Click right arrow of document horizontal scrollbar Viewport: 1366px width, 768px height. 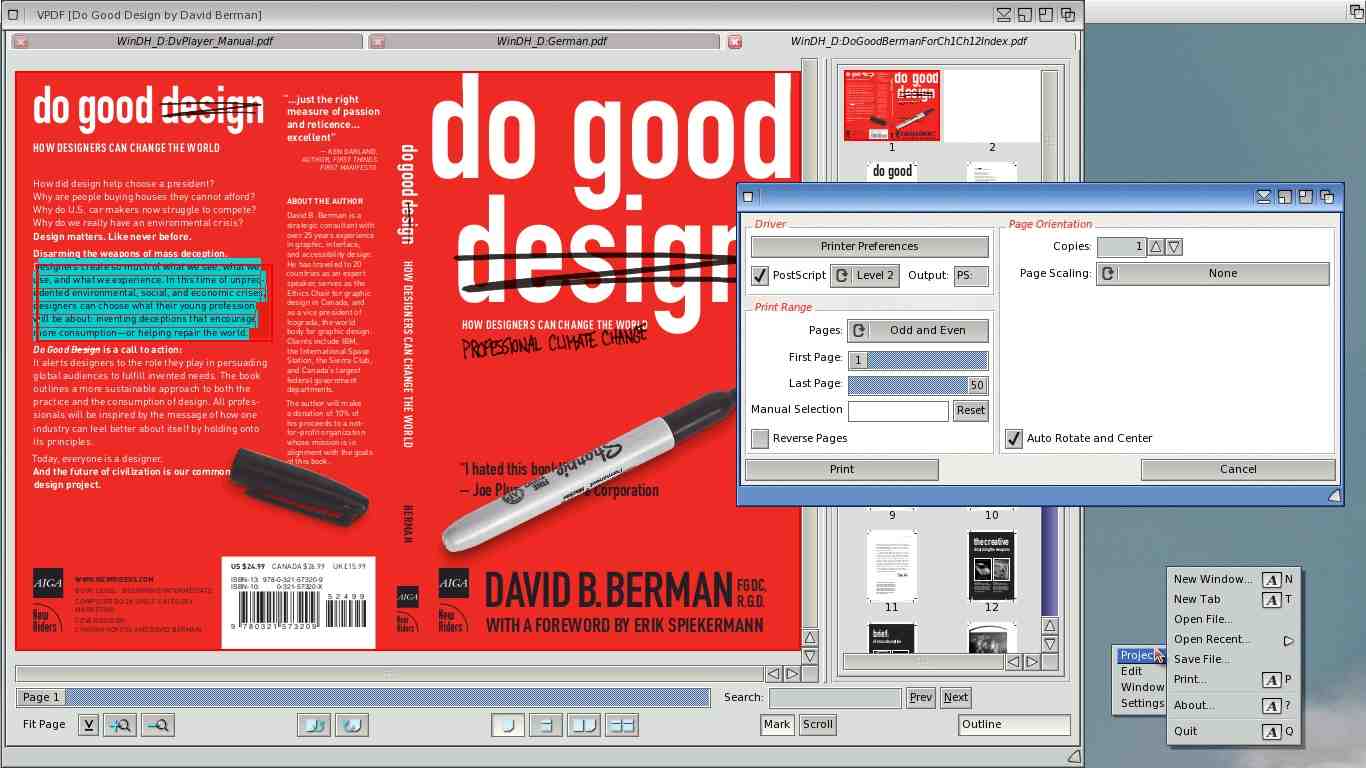[x=792, y=674]
